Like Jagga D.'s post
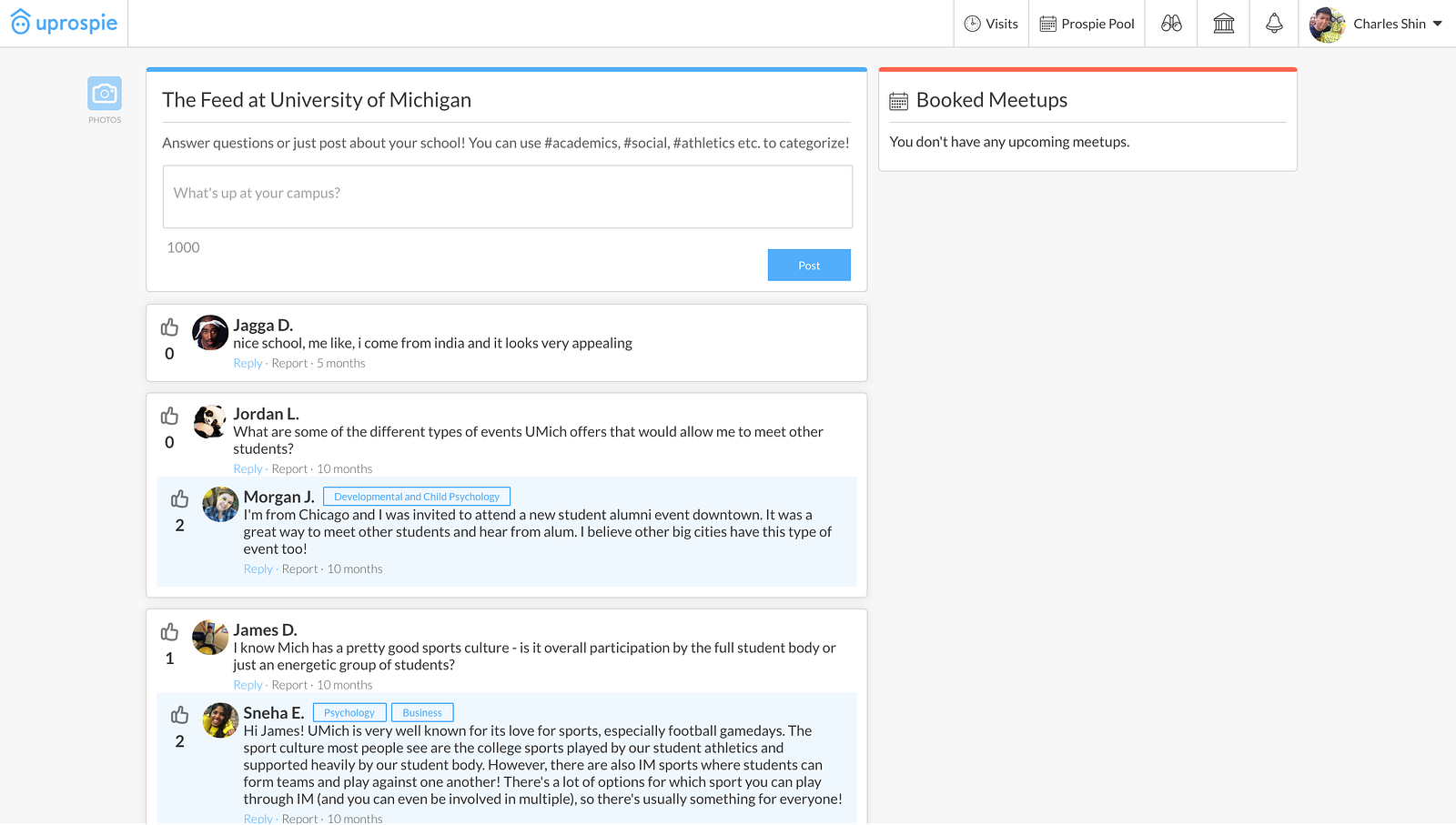1456x825 pixels. point(169,327)
